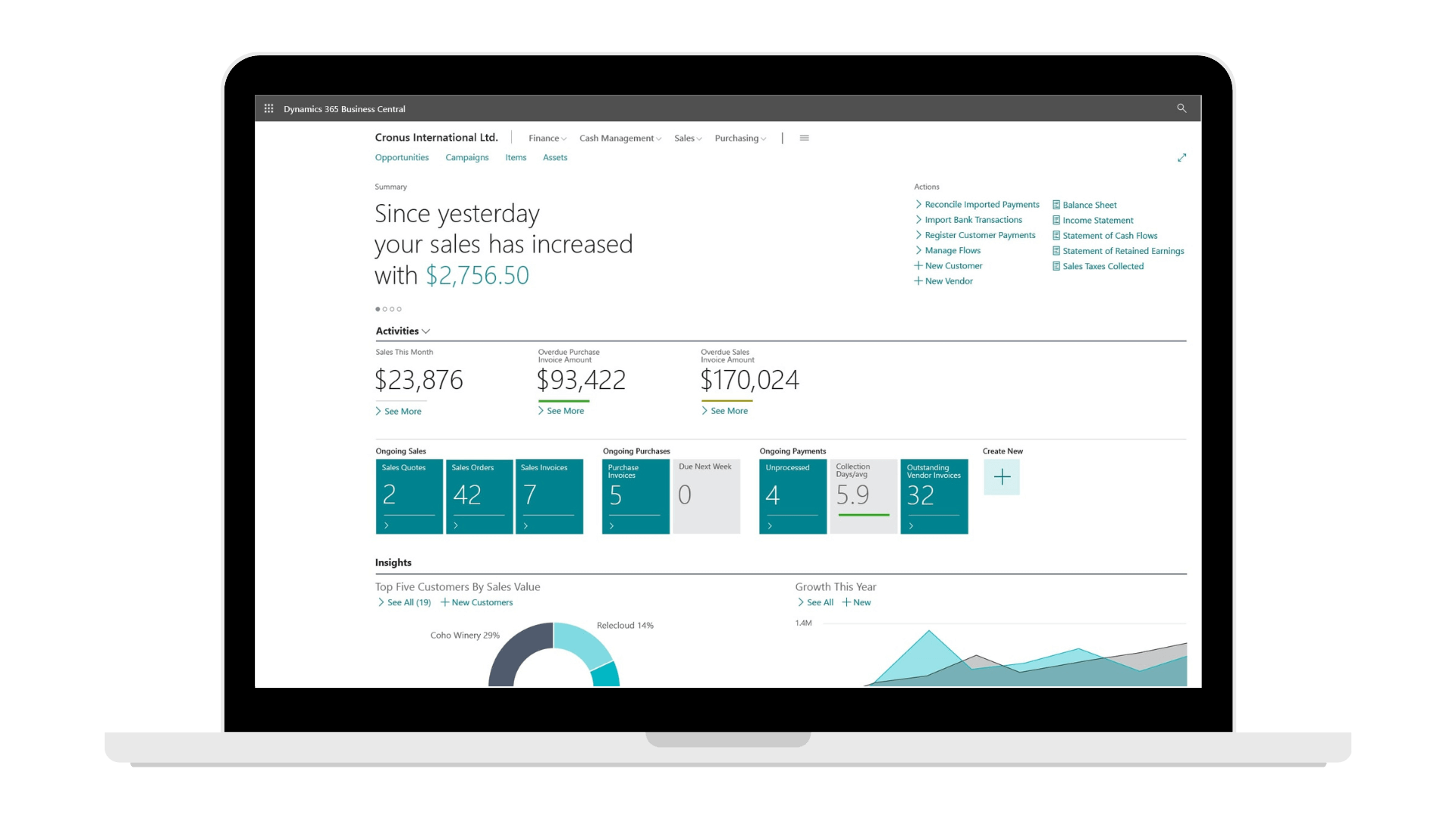Image resolution: width=1456 pixels, height=819 pixels.
Task: Click the Growth This Year heading
Action: tap(836, 587)
